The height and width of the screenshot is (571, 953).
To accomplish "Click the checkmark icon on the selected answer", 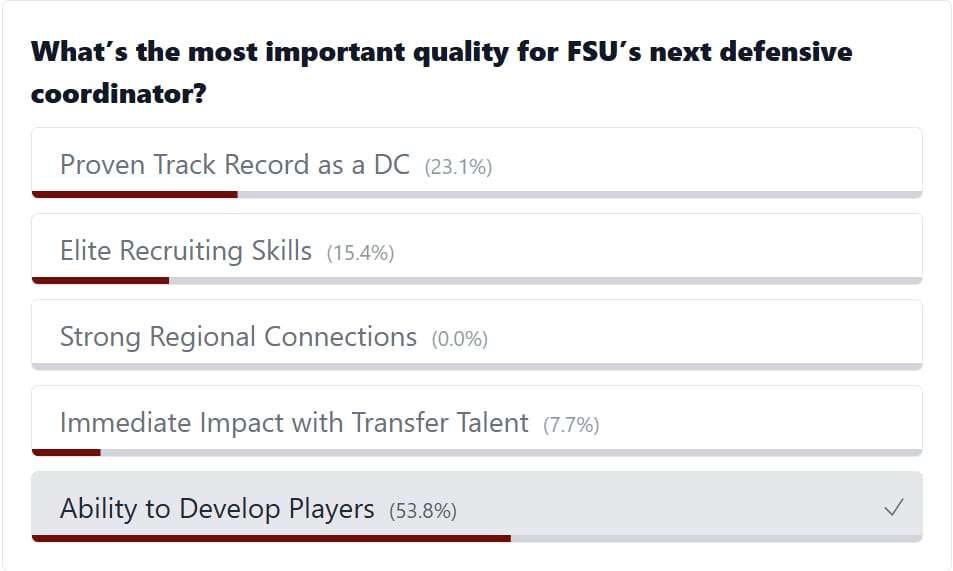I will pyautogui.click(x=893, y=507).
